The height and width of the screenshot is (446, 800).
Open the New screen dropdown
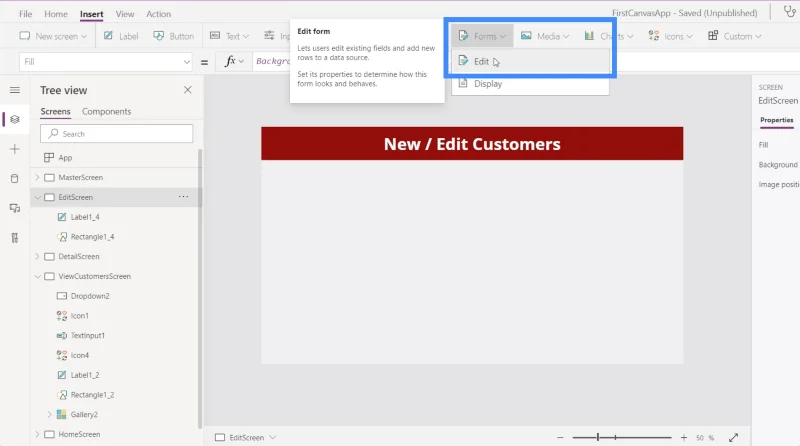[53, 36]
